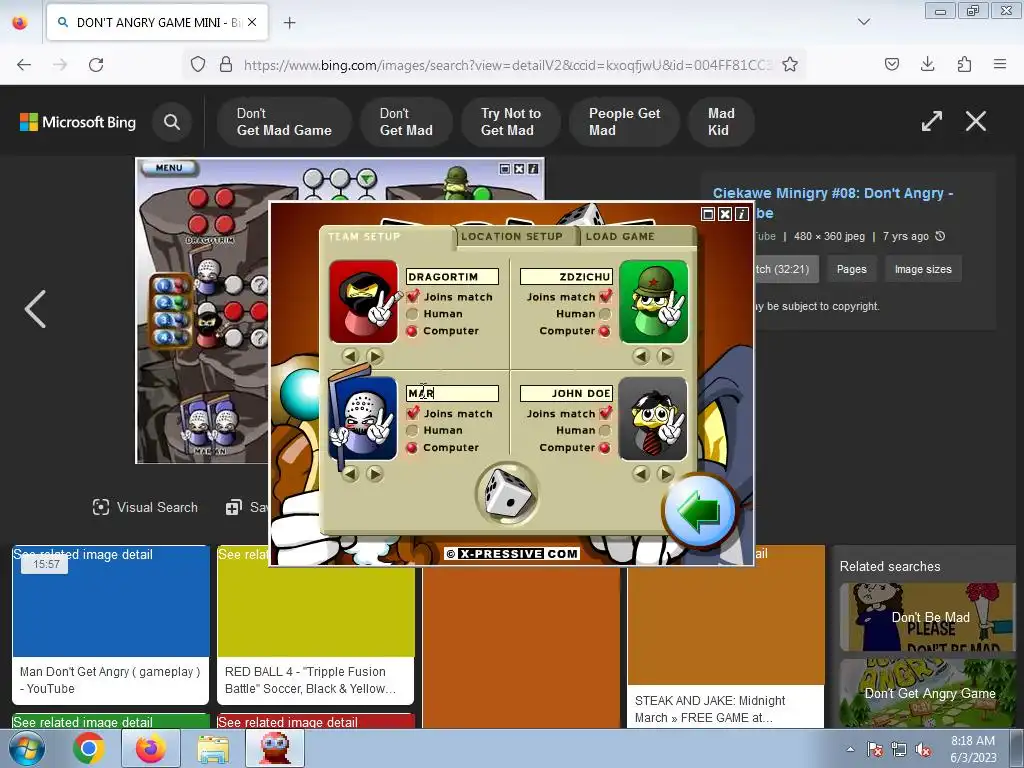Click the John Doe tie avatar
1024x768 pixels.
[653, 419]
